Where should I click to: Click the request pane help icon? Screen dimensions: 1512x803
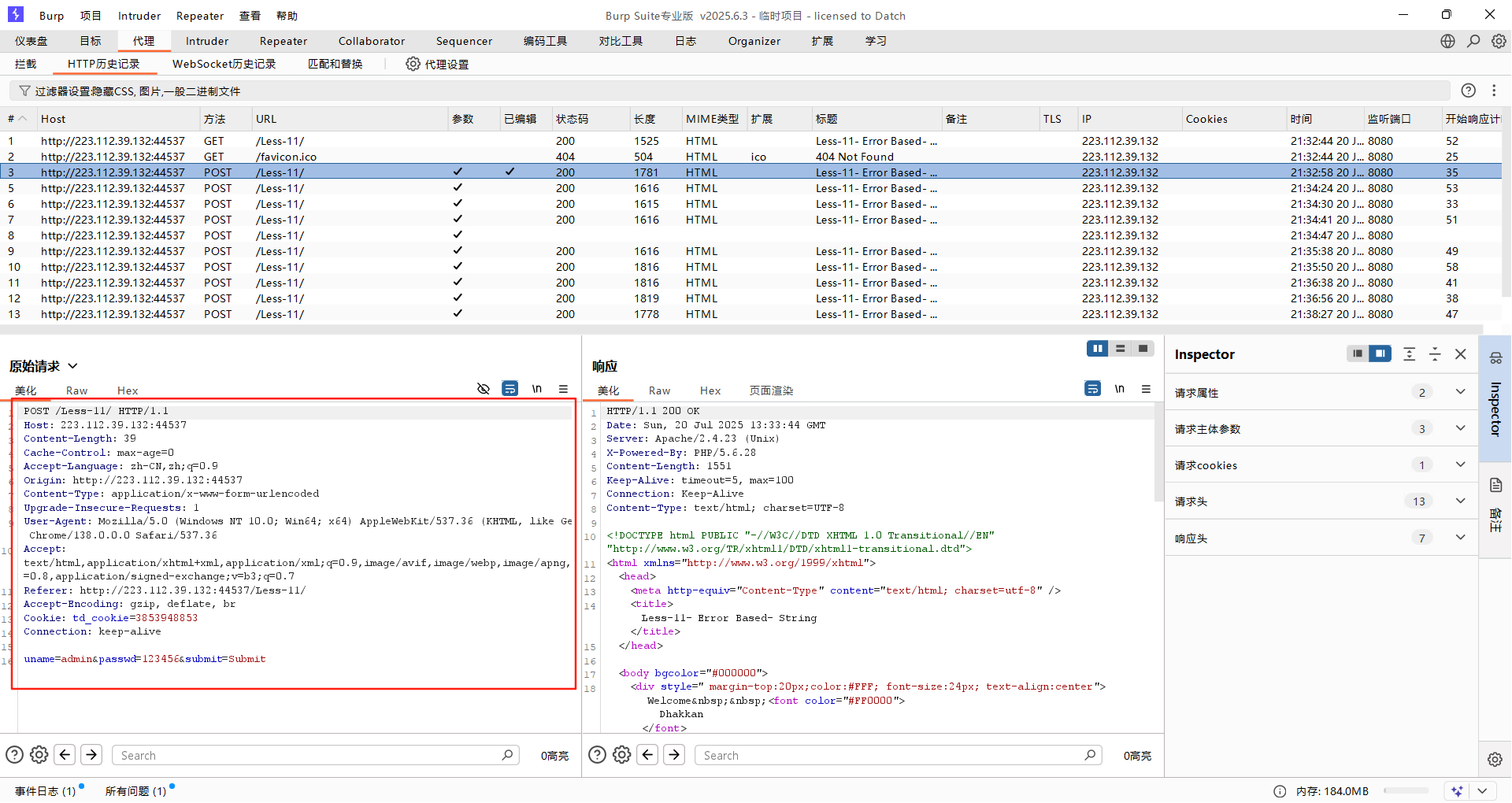click(14, 755)
